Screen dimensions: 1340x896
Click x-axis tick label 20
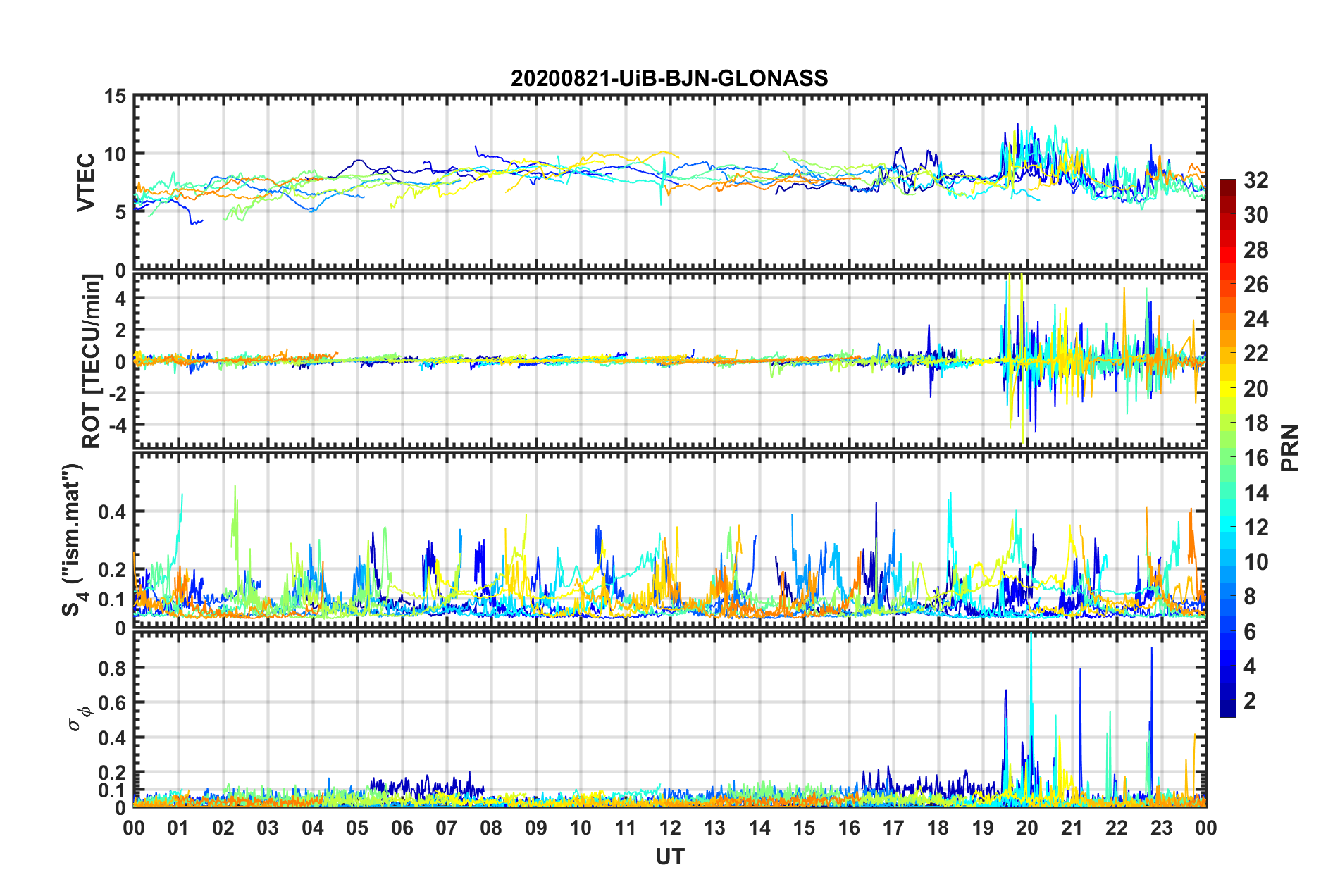pos(1027,828)
